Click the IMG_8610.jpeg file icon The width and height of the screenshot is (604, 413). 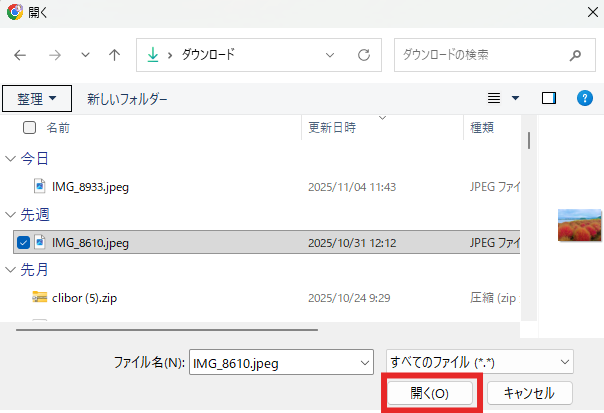click(40, 242)
